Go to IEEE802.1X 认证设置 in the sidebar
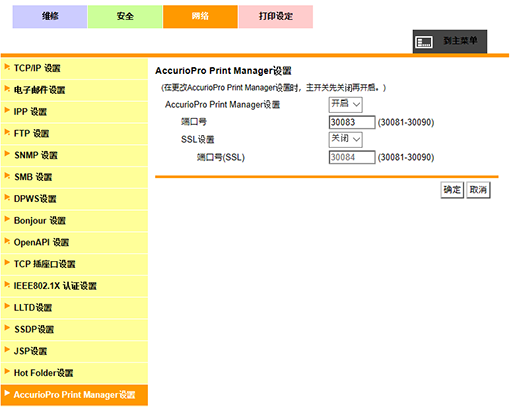 74,286
